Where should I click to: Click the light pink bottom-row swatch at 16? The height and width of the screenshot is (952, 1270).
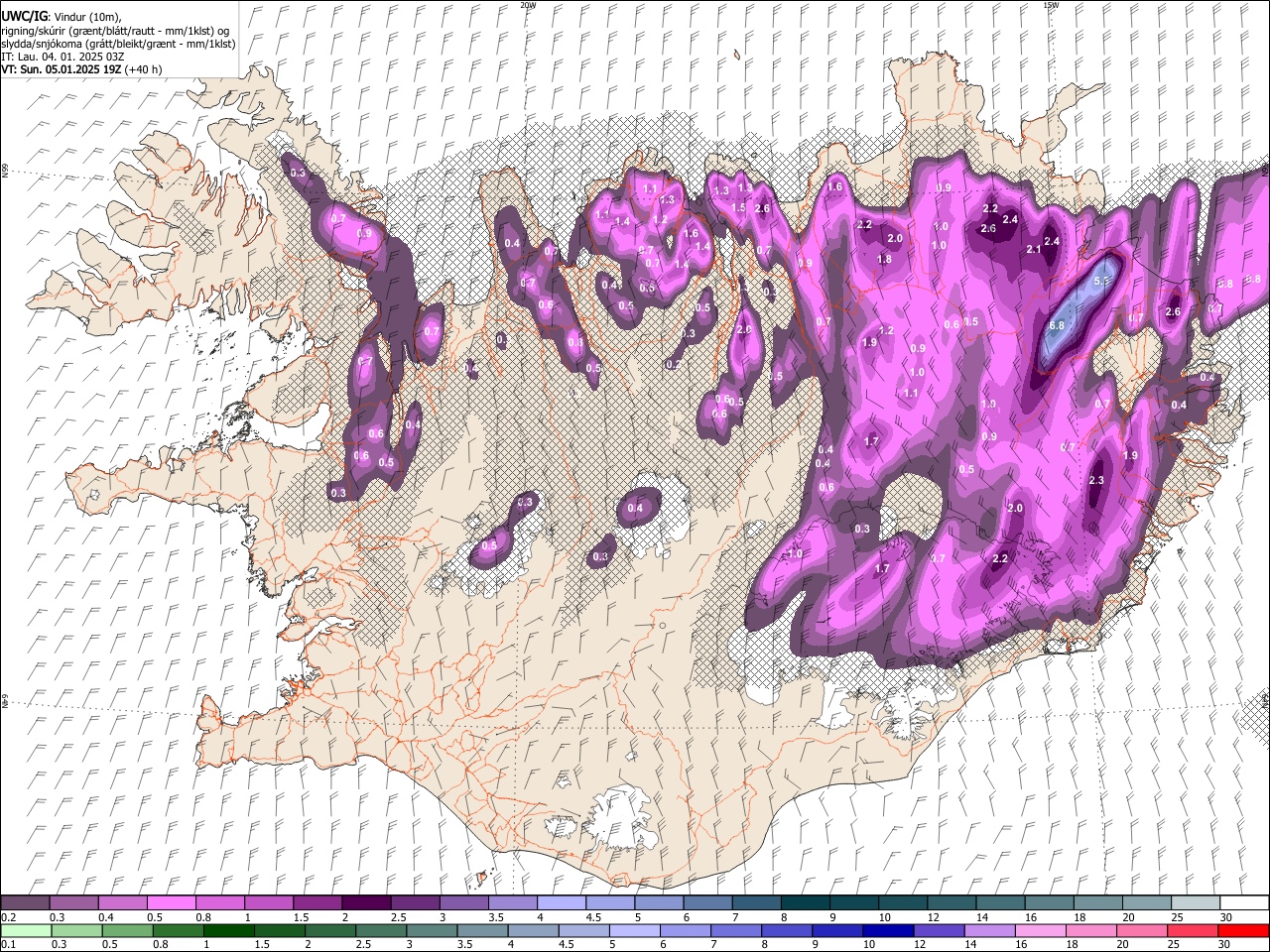pyautogui.click(x=1041, y=931)
